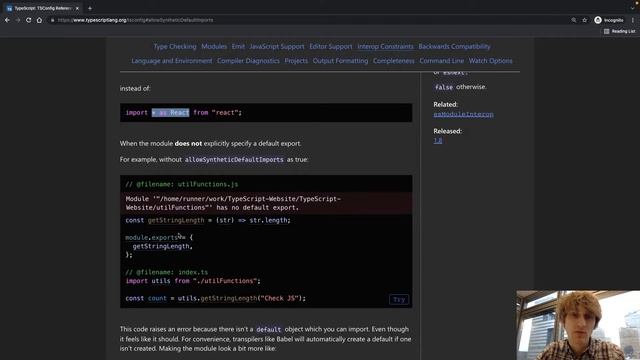Image resolution: width=640 pixels, height=360 pixels.
Task: Open the Incognito profile icon
Action: pos(609,20)
